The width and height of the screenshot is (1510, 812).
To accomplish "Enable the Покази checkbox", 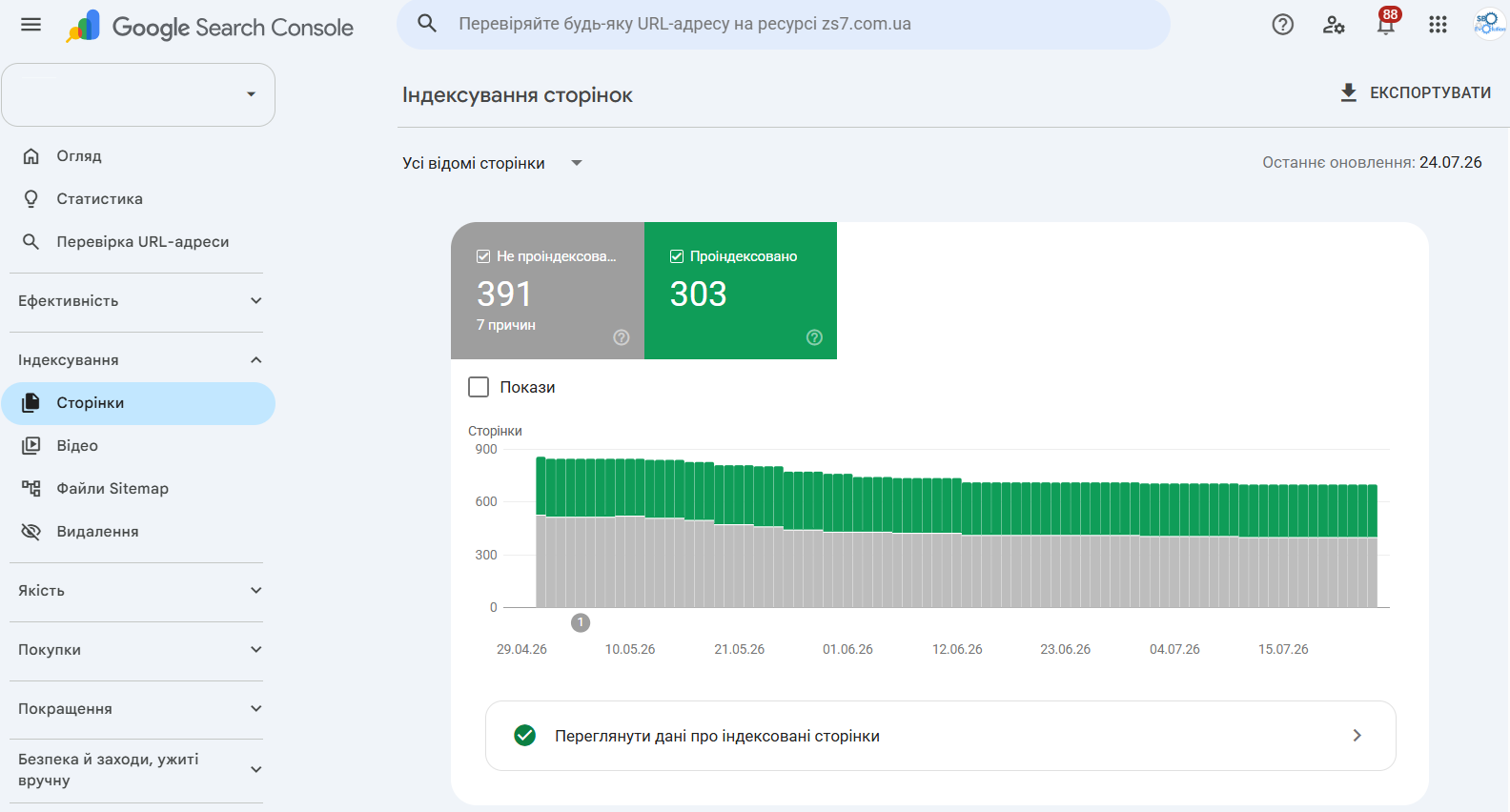I will point(479,387).
